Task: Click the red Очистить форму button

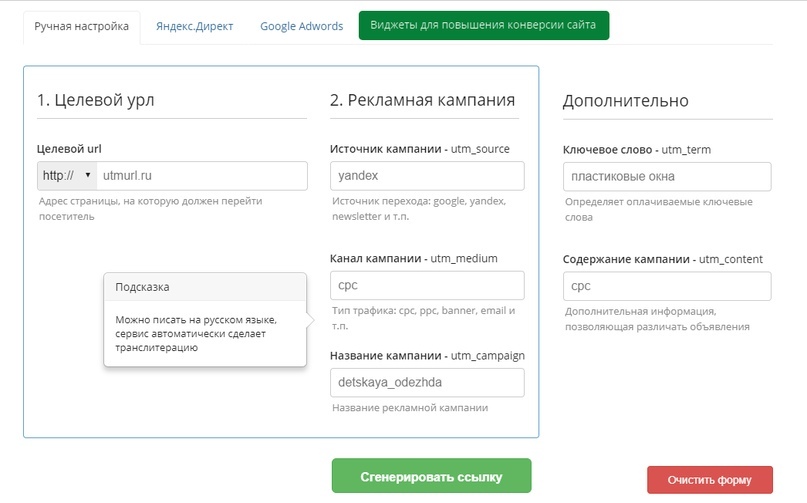Action: (x=709, y=479)
